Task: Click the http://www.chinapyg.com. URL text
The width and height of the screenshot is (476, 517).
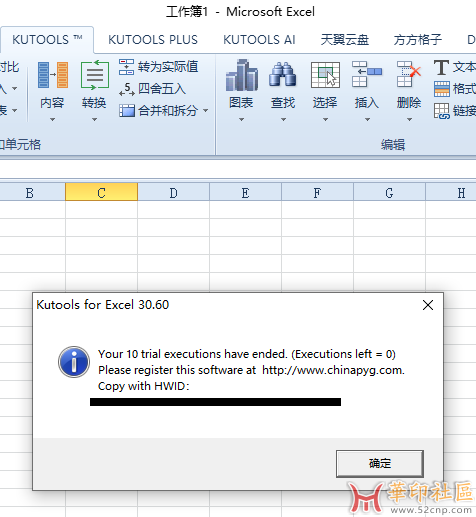Action: [x=333, y=370]
